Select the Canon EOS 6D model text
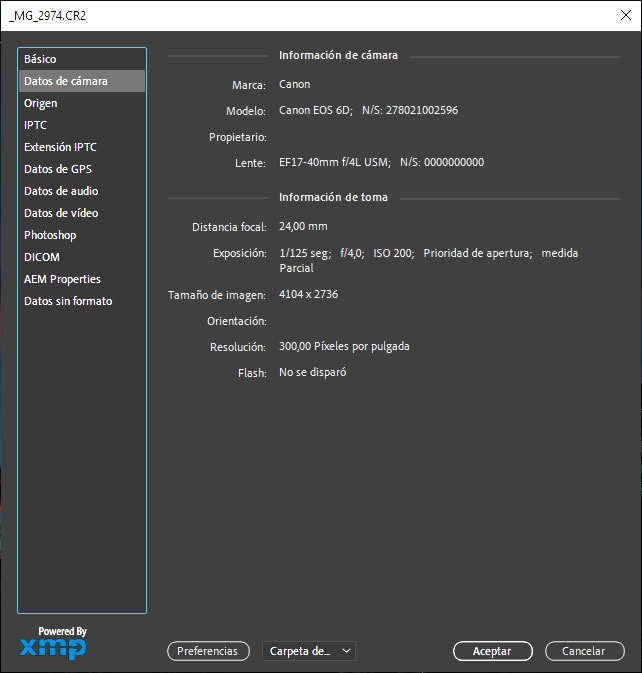 315,110
